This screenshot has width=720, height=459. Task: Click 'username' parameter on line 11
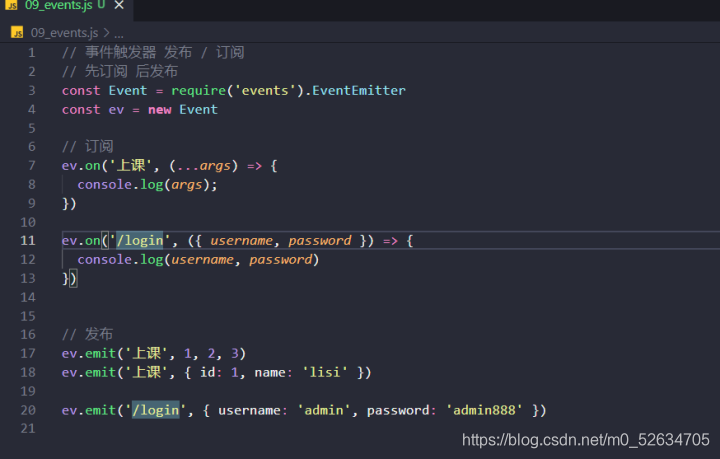tap(242, 241)
